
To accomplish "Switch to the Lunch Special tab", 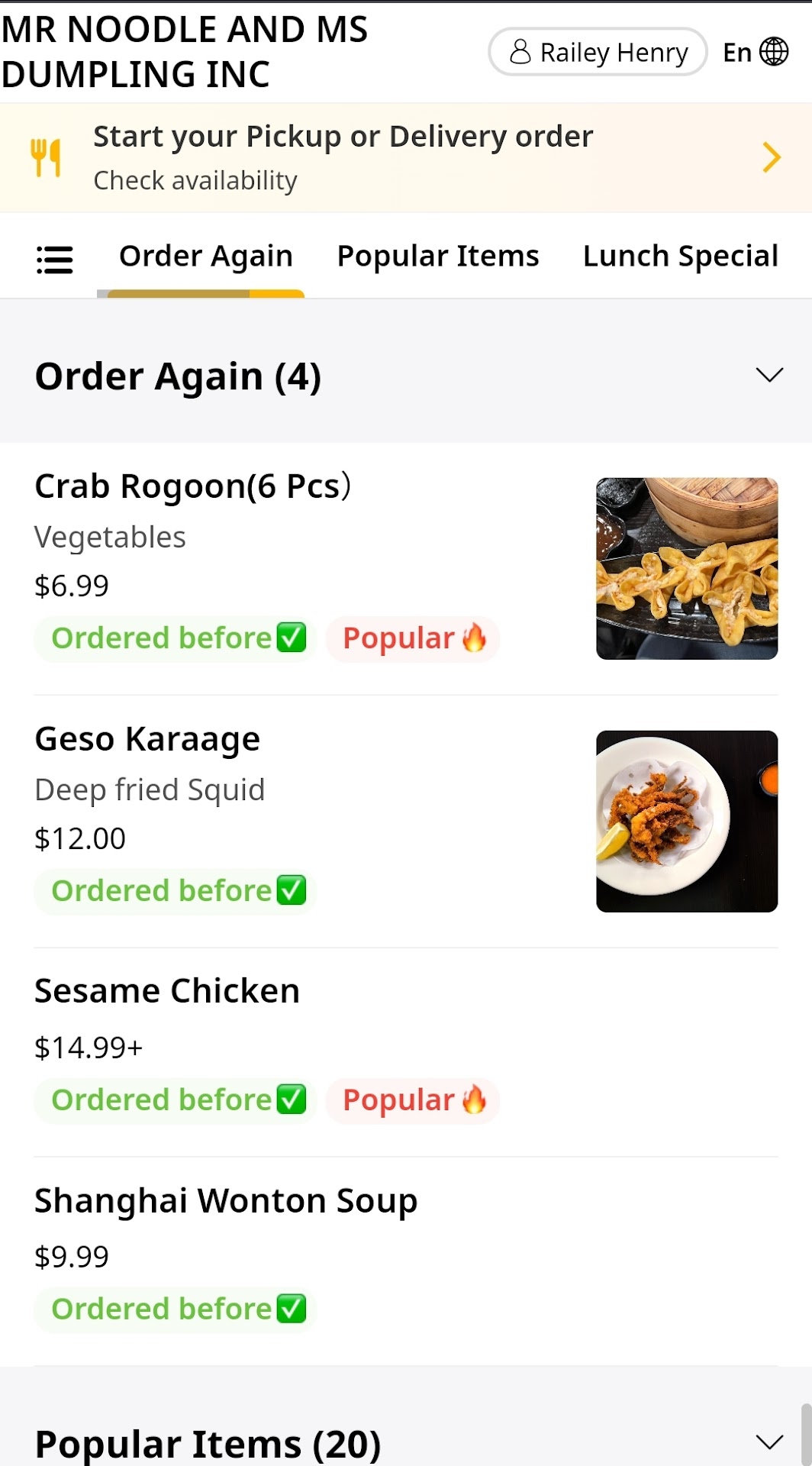I will 680,256.
